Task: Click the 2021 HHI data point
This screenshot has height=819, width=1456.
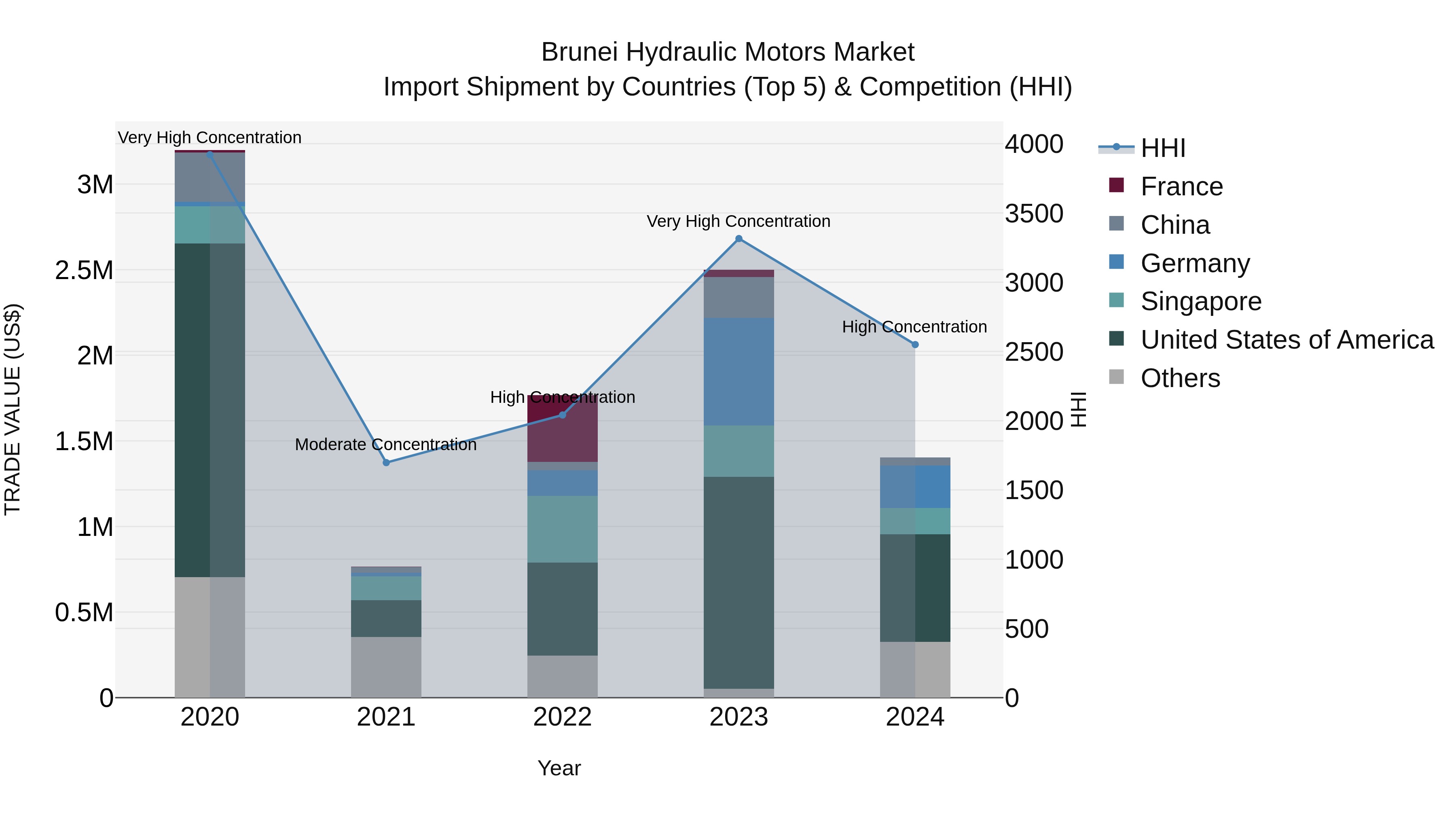Action: (386, 462)
